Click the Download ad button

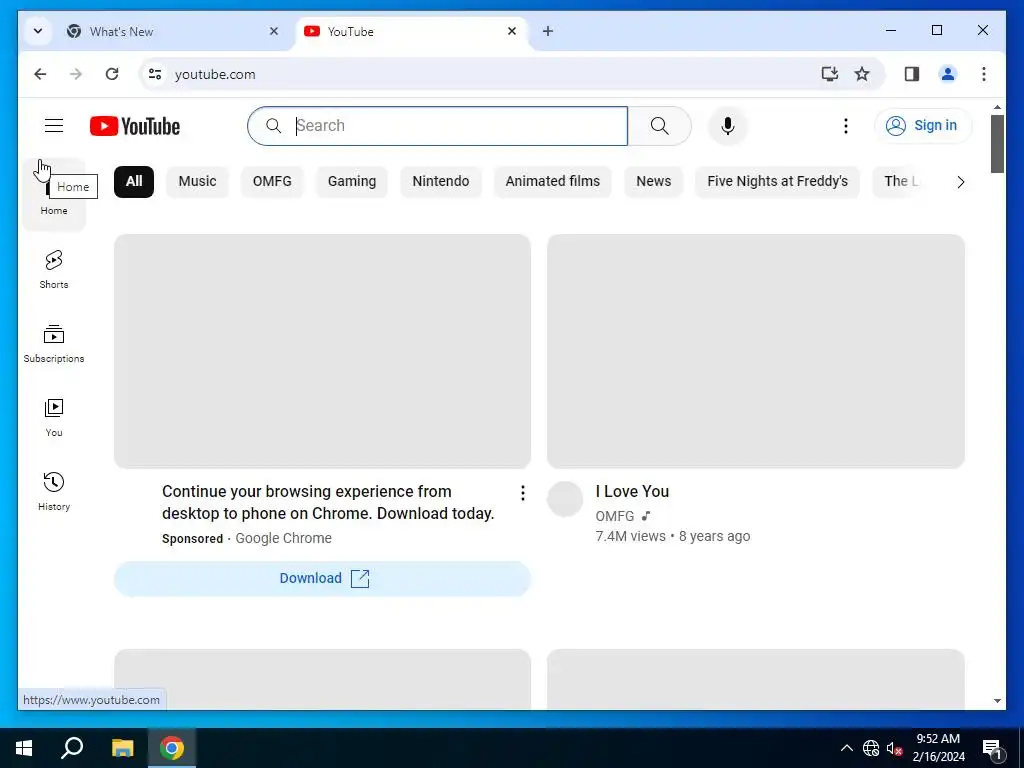pyautogui.click(x=322, y=579)
